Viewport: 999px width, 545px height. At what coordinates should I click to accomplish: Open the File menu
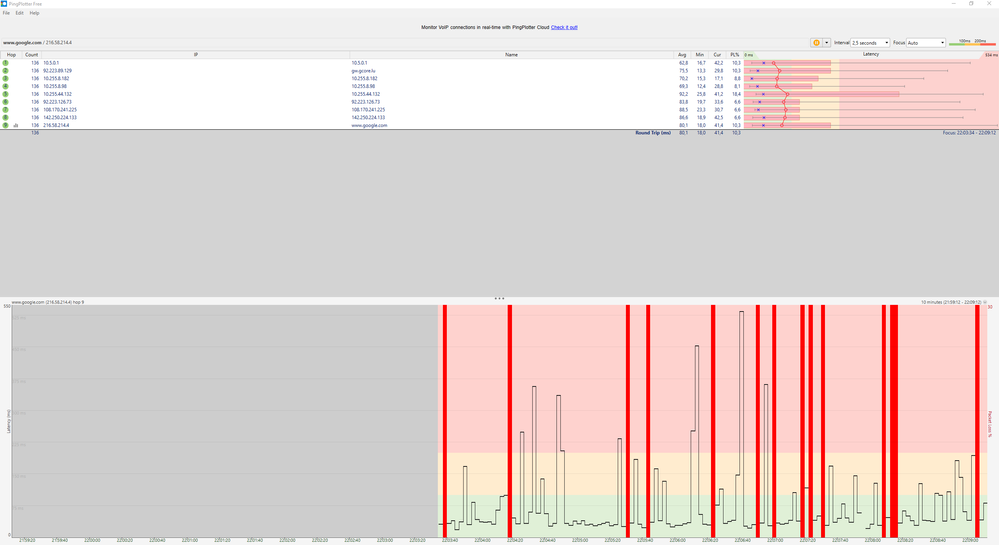pyautogui.click(x=6, y=13)
